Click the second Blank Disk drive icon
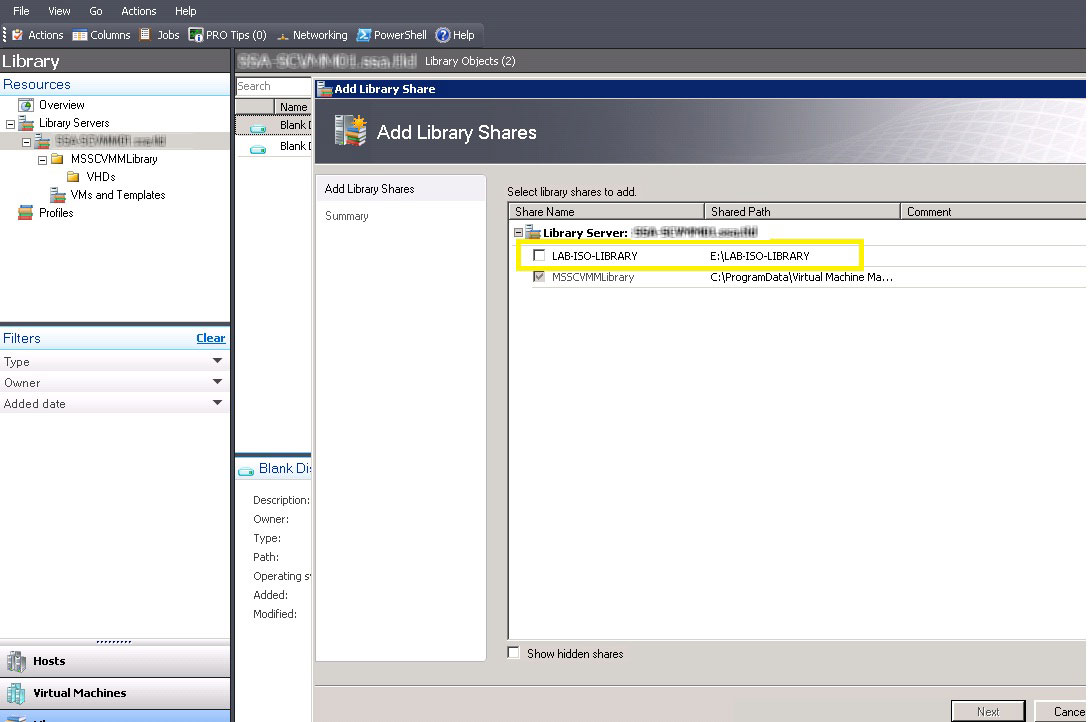 coord(258,149)
